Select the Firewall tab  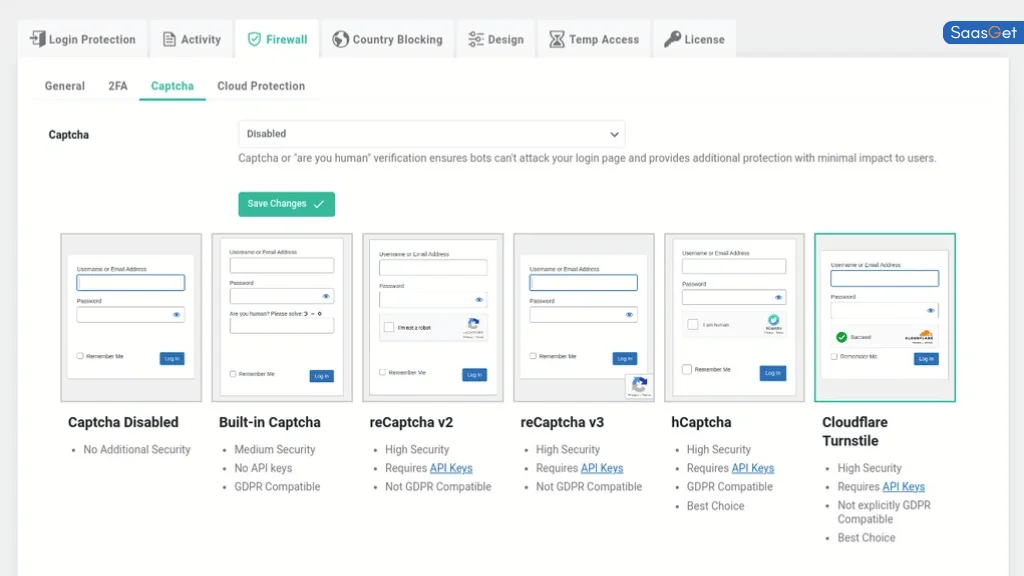278,39
